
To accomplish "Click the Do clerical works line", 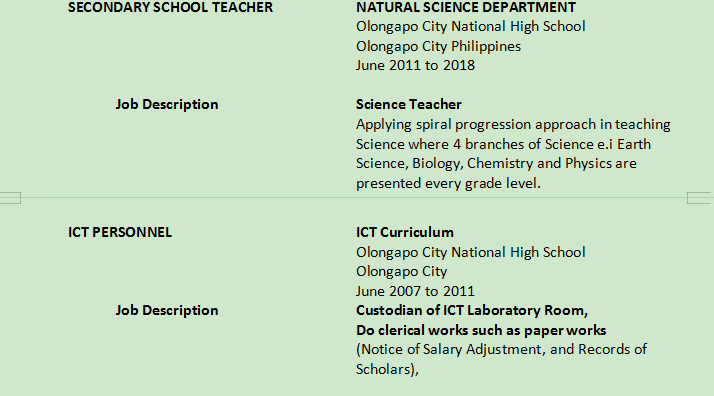I will tap(481, 330).
